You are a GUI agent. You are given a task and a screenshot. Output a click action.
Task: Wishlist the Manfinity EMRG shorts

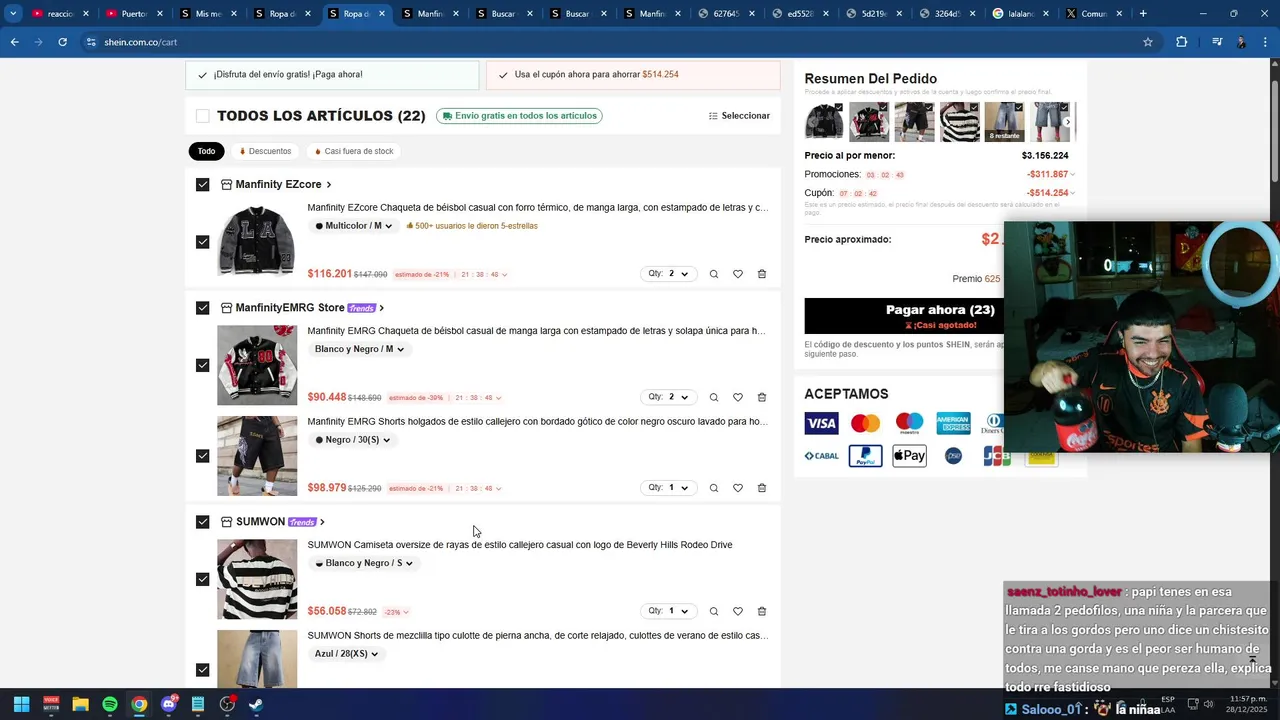738,488
